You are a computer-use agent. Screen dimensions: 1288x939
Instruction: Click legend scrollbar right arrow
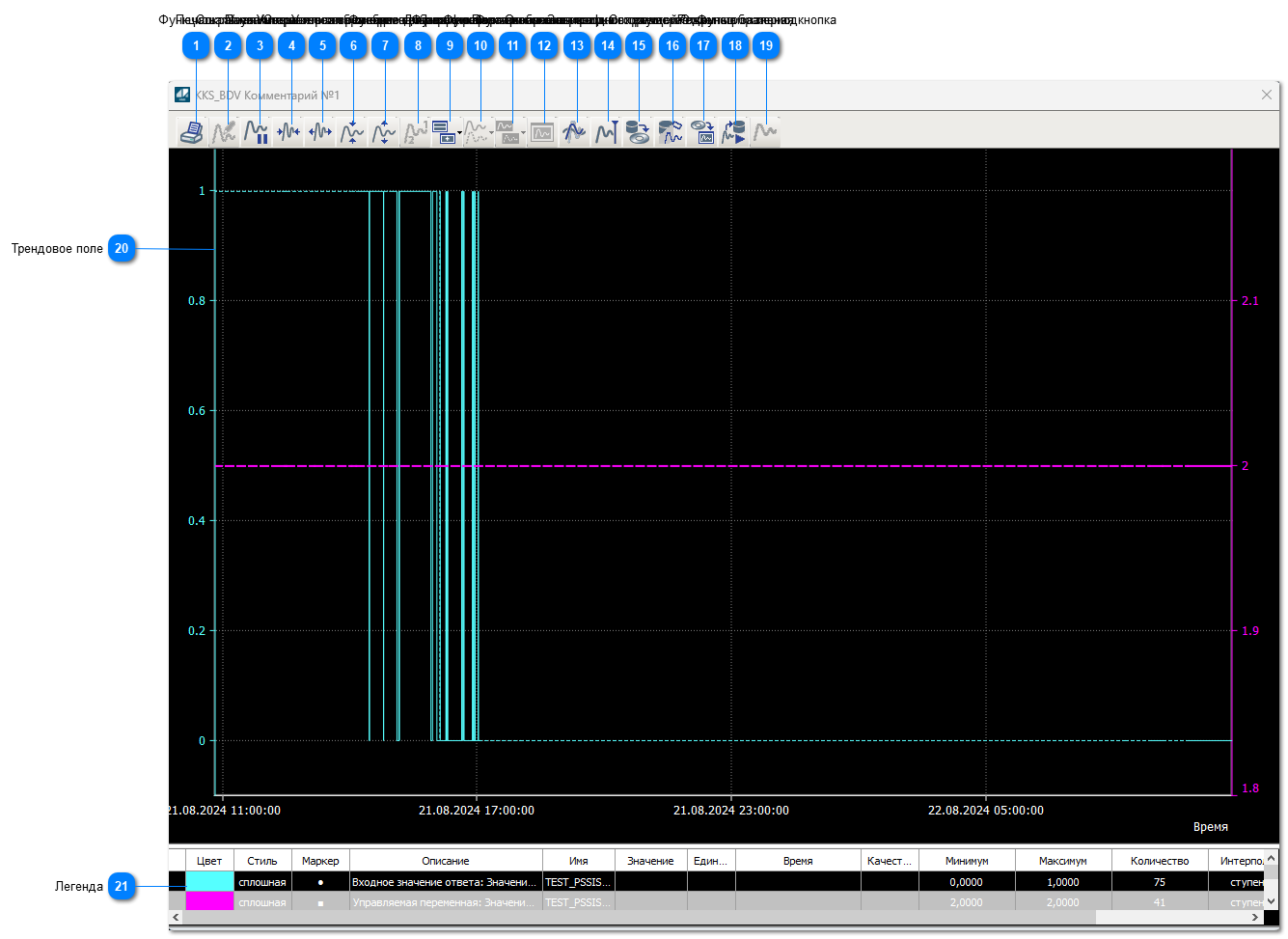[x=1257, y=917]
